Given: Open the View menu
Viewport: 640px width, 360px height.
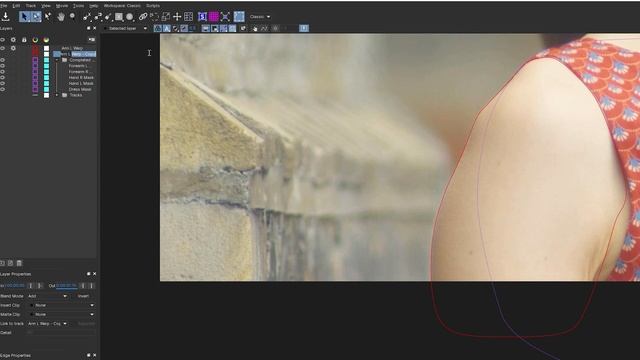Looking at the screenshot, I should point(46,6).
